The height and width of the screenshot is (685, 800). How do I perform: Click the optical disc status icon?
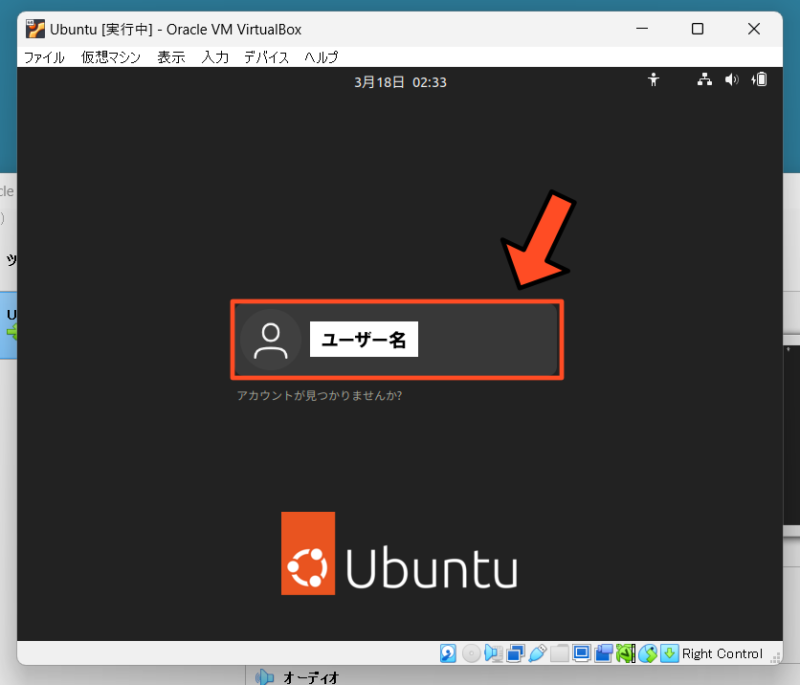pos(471,653)
